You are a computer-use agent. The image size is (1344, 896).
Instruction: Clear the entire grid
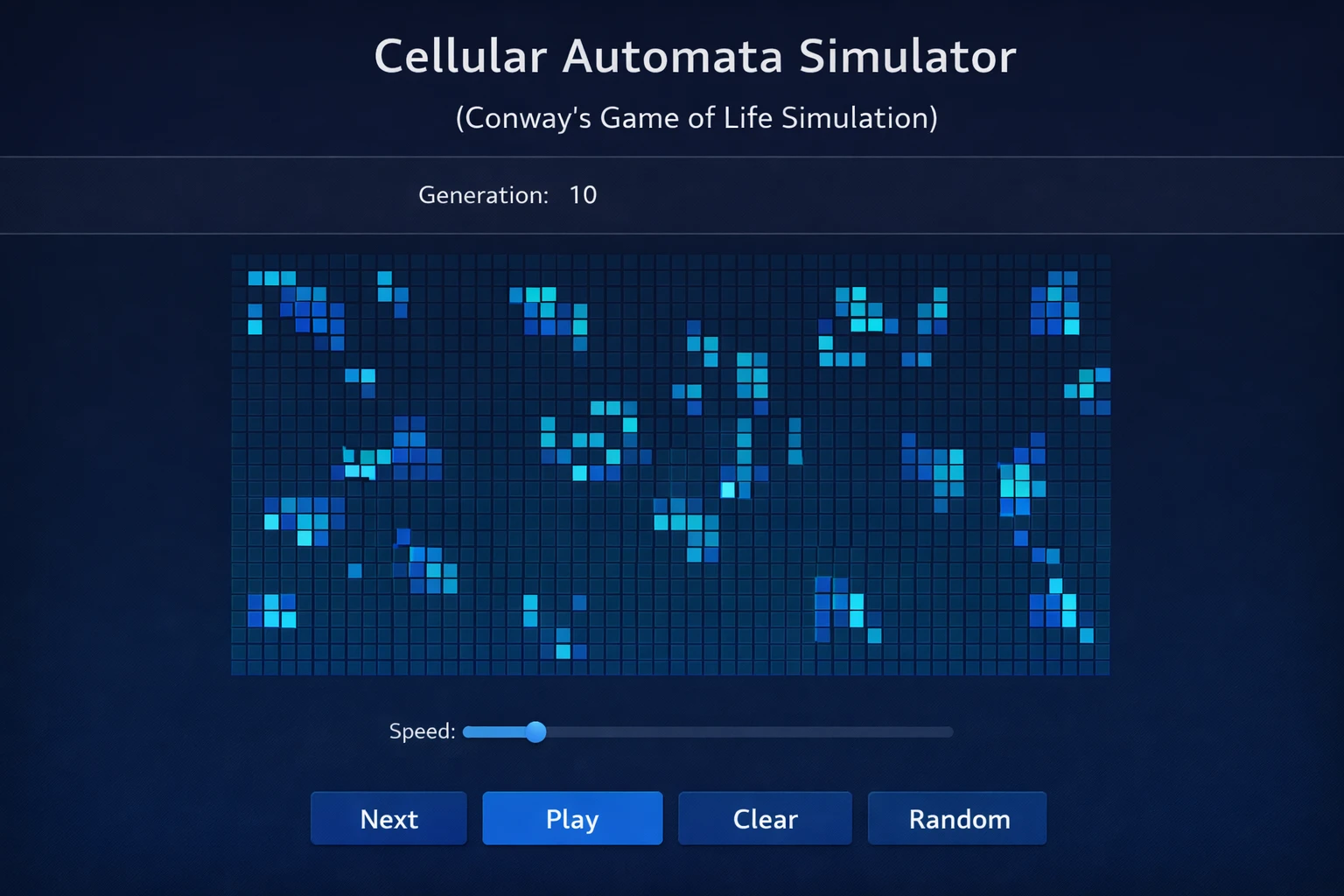pyautogui.click(x=765, y=818)
